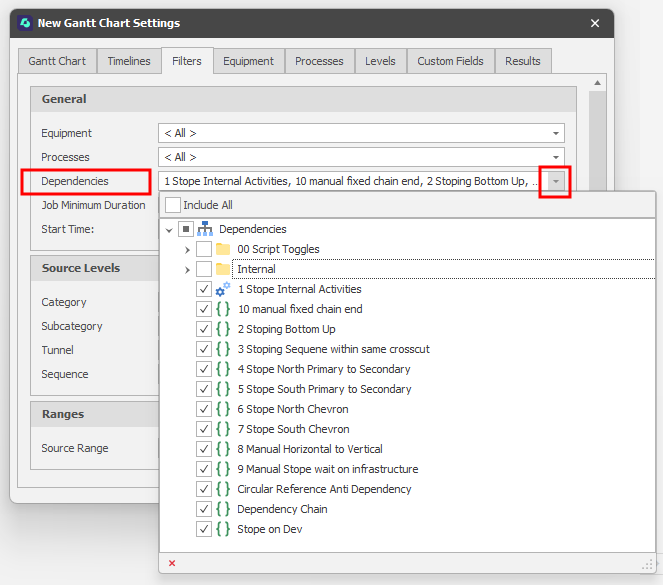Click braces icon beside Circular Reference Anti Dependency
Viewport: 663px width, 588px height.
click(x=223, y=490)
